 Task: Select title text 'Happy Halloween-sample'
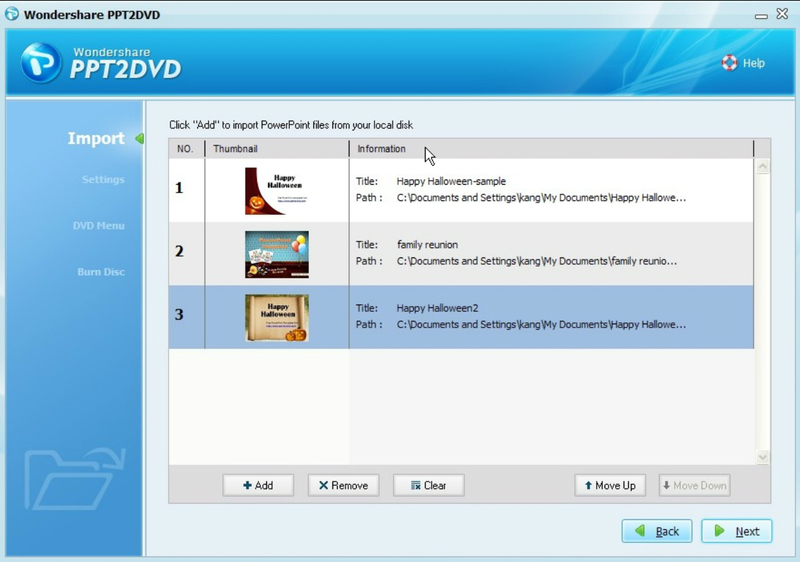coord(451,181)
